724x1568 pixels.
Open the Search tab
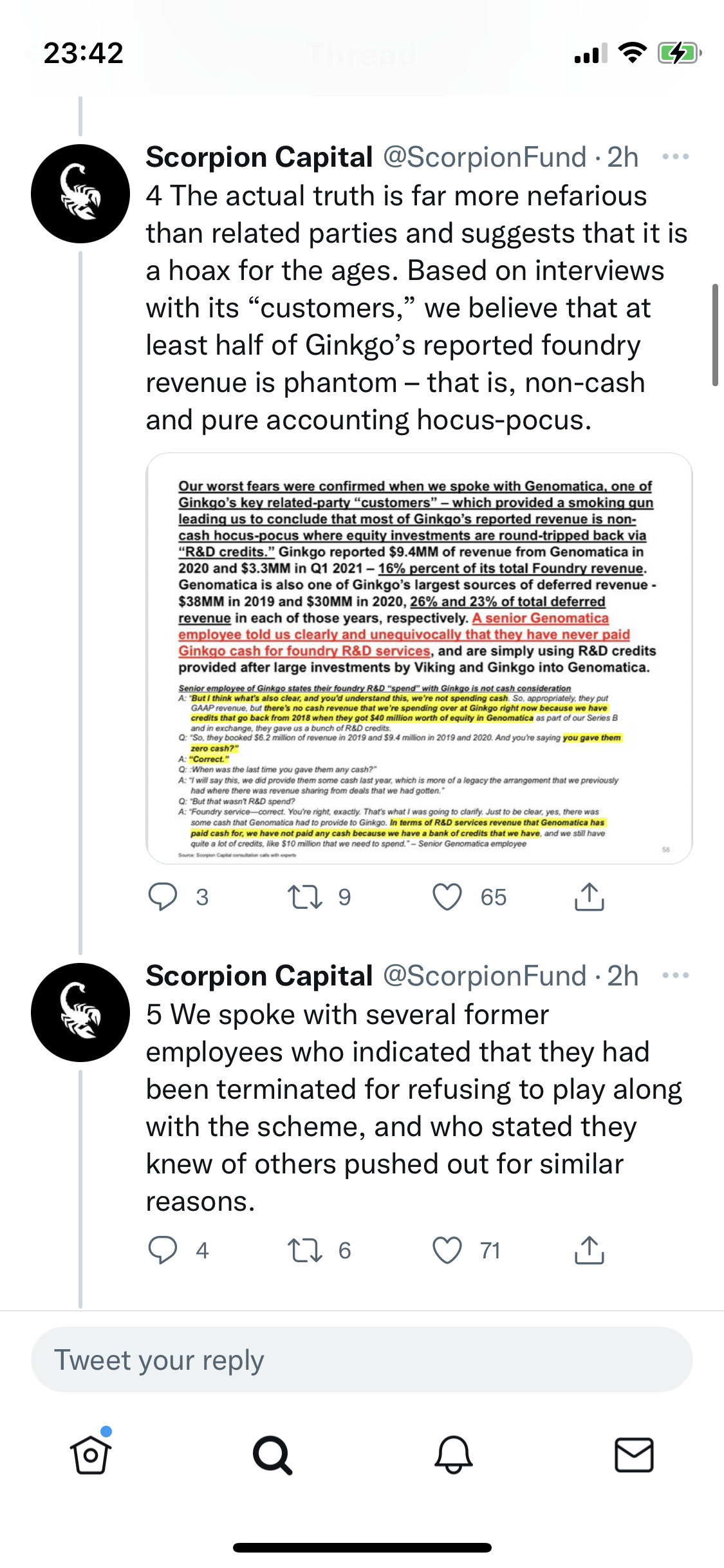coord(272,1455)
